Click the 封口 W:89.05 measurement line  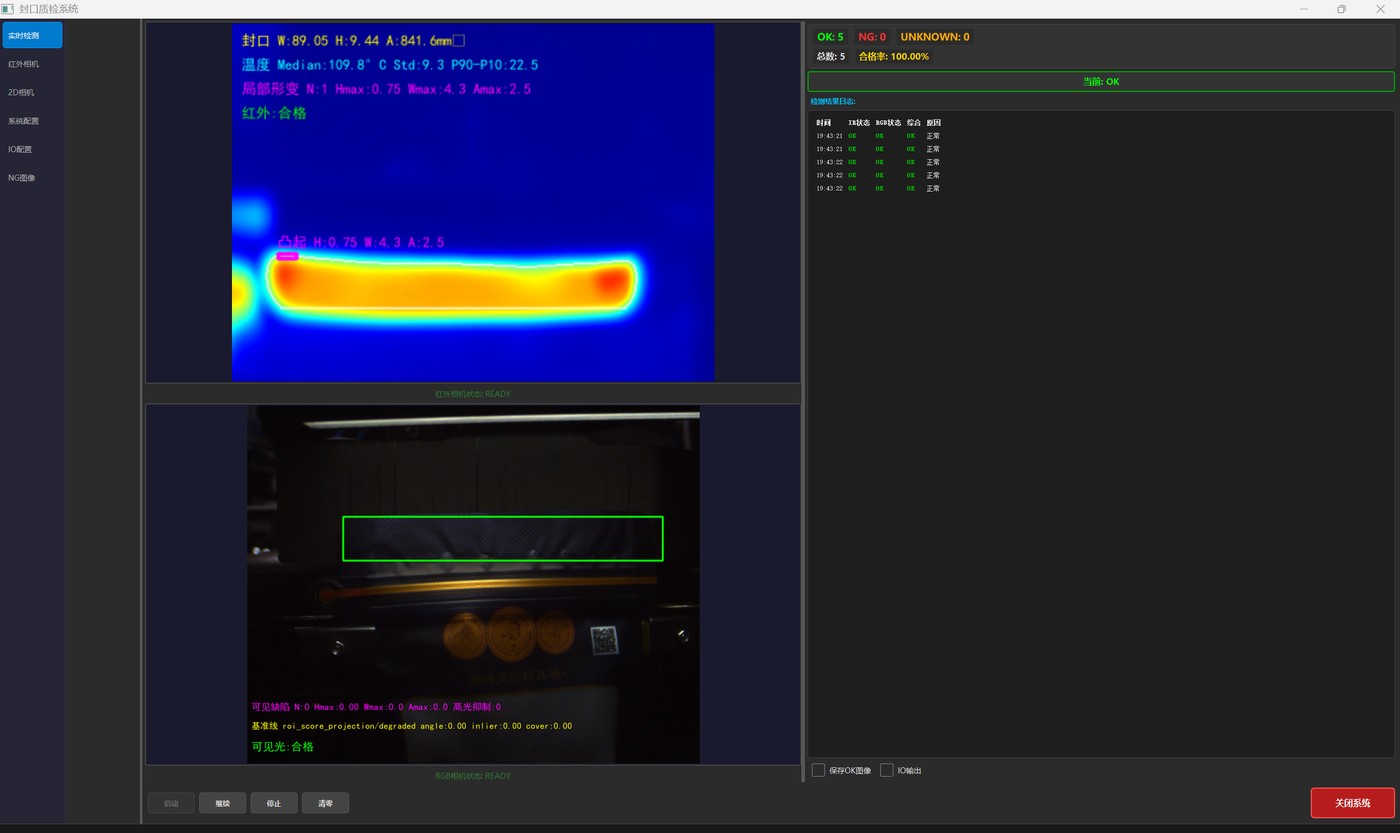[x=353, y=41]
